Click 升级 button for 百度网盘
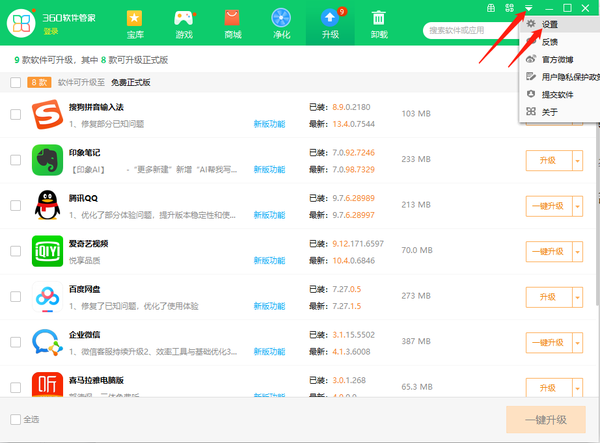600x443 pixels. point(547,297)
